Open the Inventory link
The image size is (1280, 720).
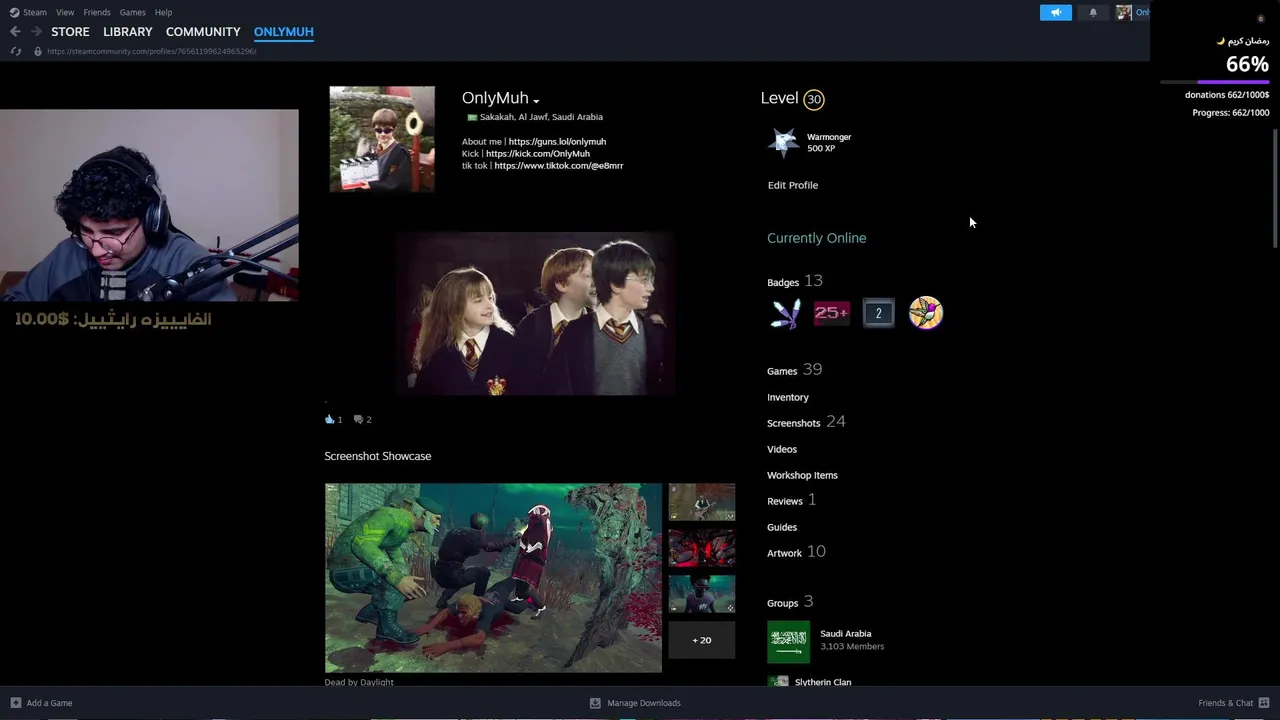[x=788, y=397]
